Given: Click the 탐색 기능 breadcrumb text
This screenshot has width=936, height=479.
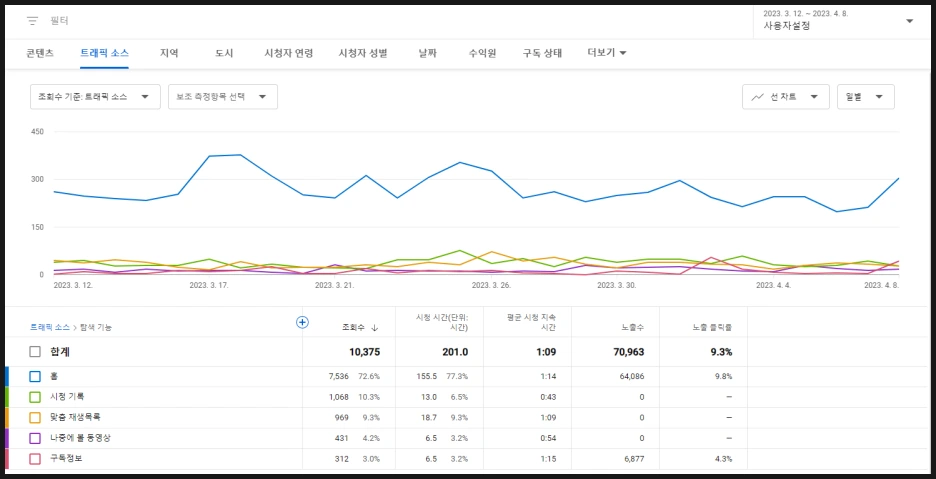Looking at the screenshot, I should click(96, 327).
